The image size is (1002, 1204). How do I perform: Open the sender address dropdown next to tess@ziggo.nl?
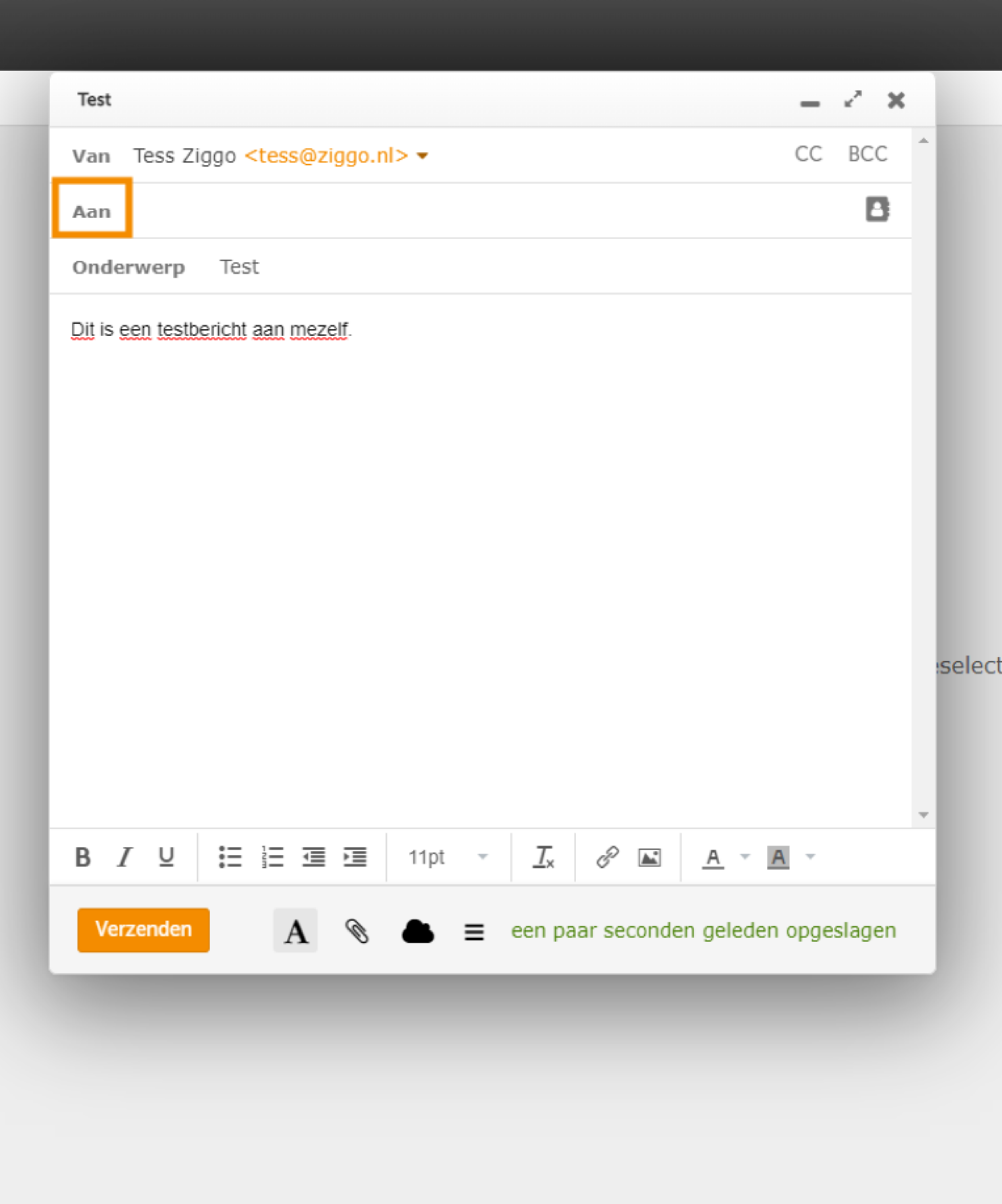(422, 155)
